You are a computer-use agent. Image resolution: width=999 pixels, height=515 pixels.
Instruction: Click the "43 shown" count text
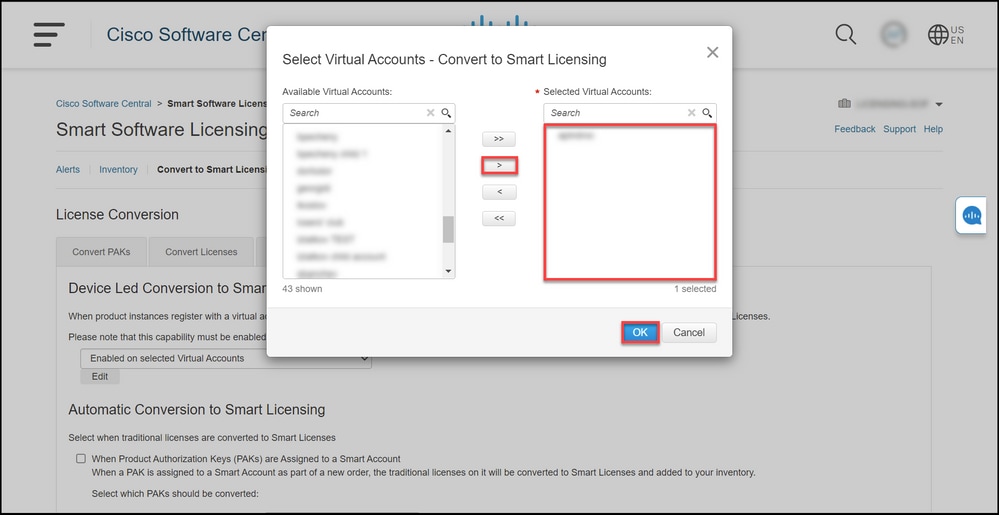(302, 289)
